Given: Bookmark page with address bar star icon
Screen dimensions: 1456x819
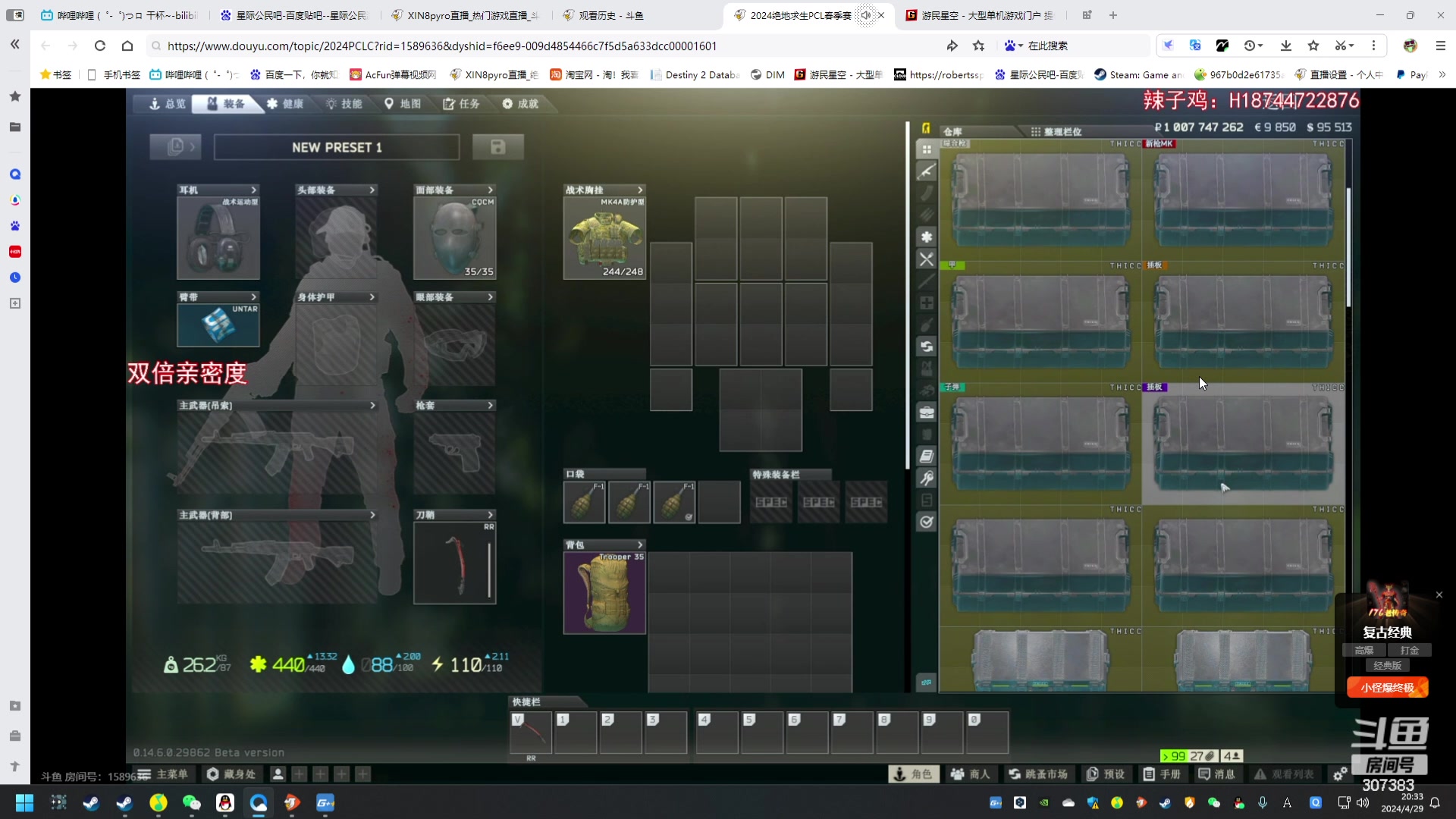Looking at the screenshot, I should (x=979, y=46).
